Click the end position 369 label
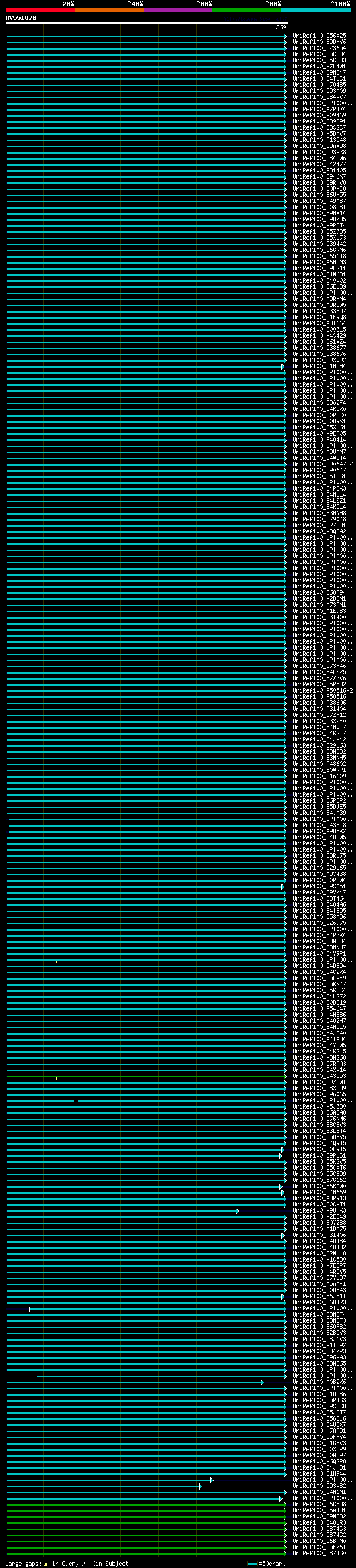The height and width of the screenshot is (1568, 356). point(281,27)
